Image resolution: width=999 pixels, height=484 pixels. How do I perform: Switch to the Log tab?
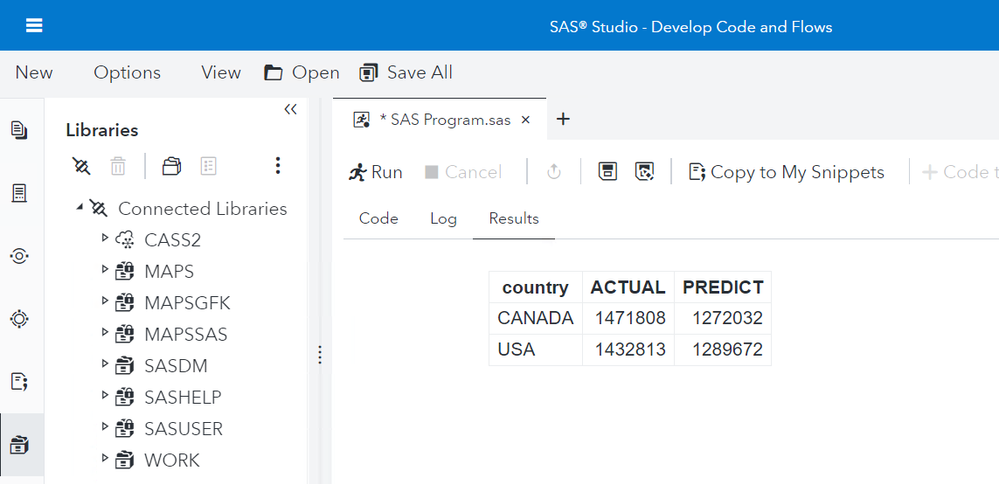(x=443, y=218)
